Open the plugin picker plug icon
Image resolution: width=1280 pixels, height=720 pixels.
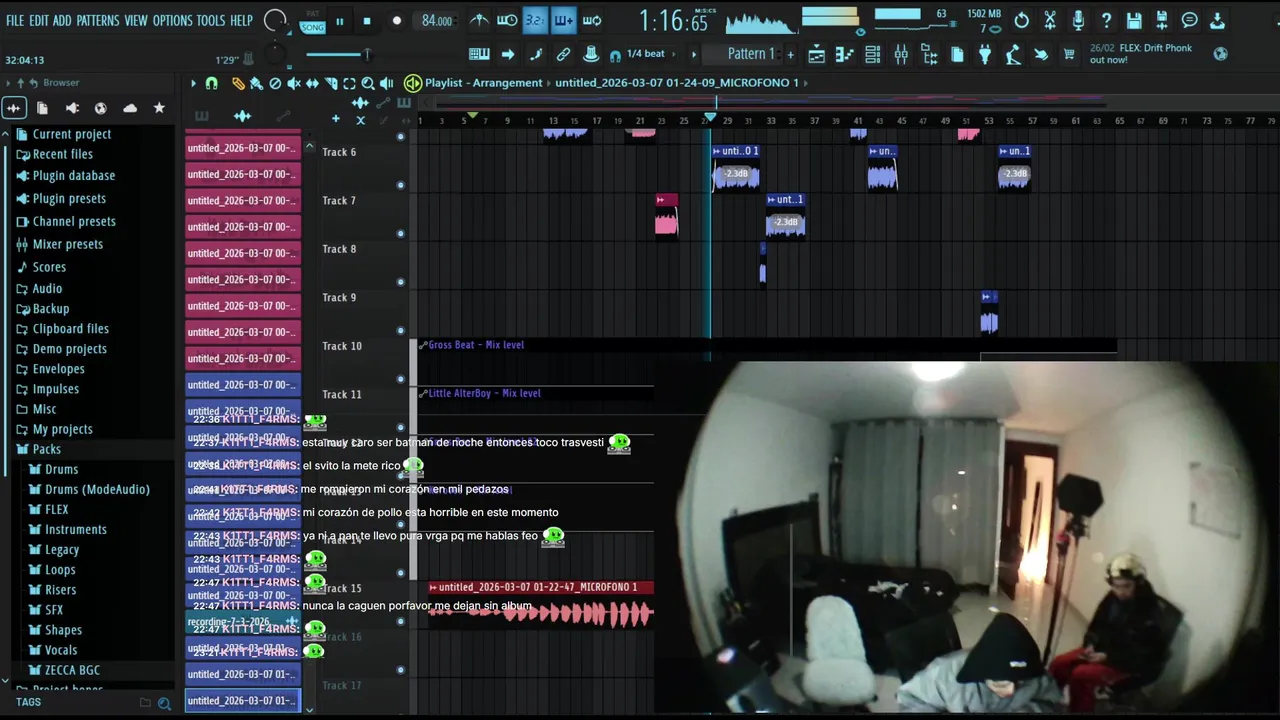click(985, 55)
